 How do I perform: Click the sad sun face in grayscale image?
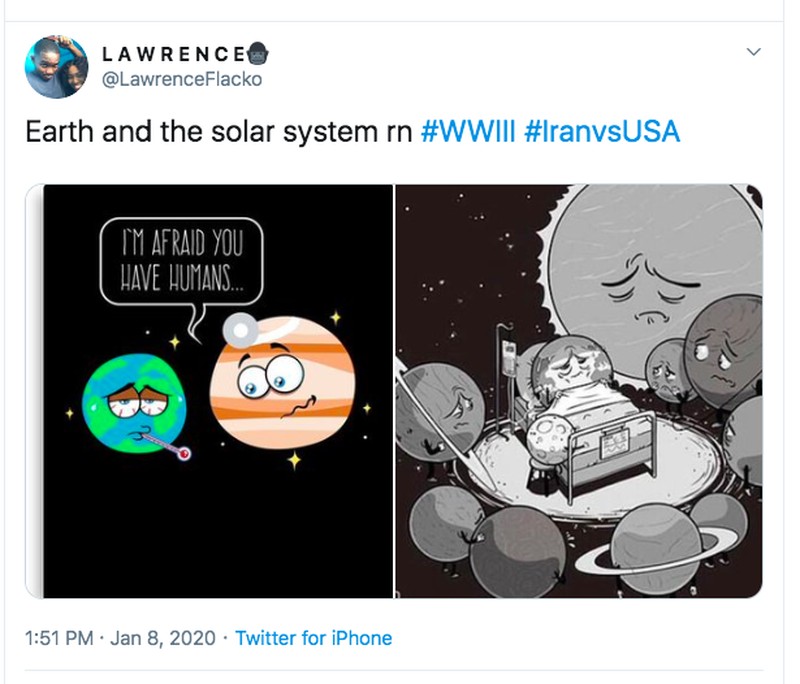pos(646,280)
